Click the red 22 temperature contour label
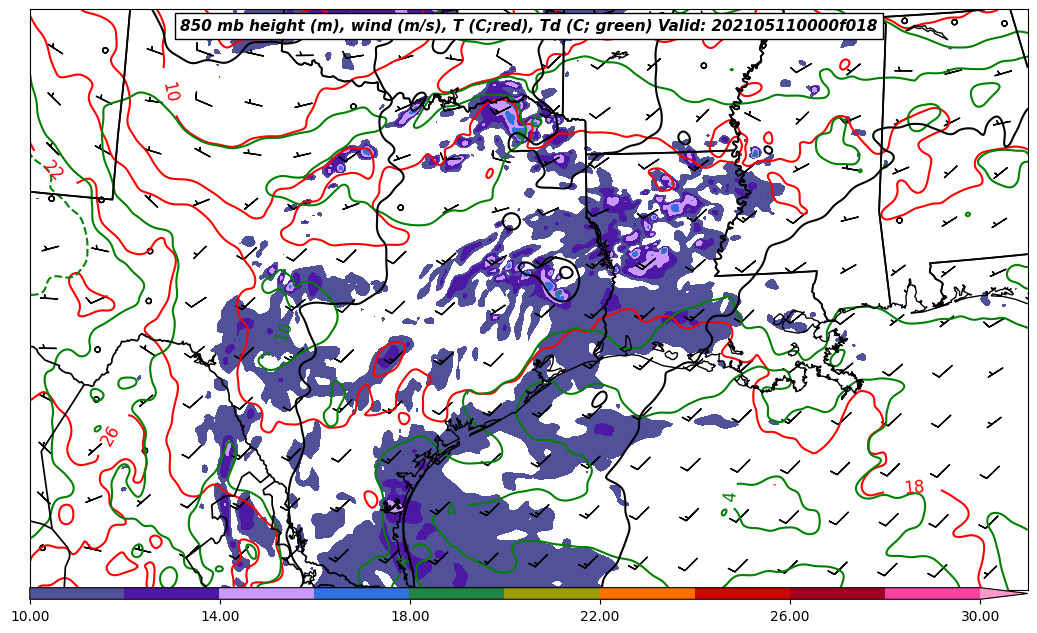 coord(52,169)
